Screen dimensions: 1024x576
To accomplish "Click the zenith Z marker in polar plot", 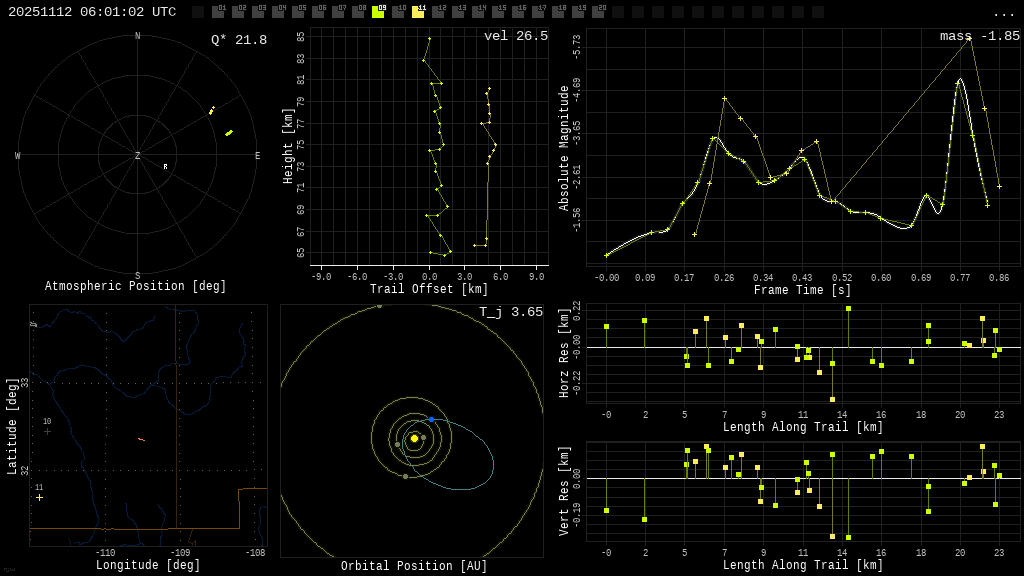I will pyautogui.click(x=138, y=156).
